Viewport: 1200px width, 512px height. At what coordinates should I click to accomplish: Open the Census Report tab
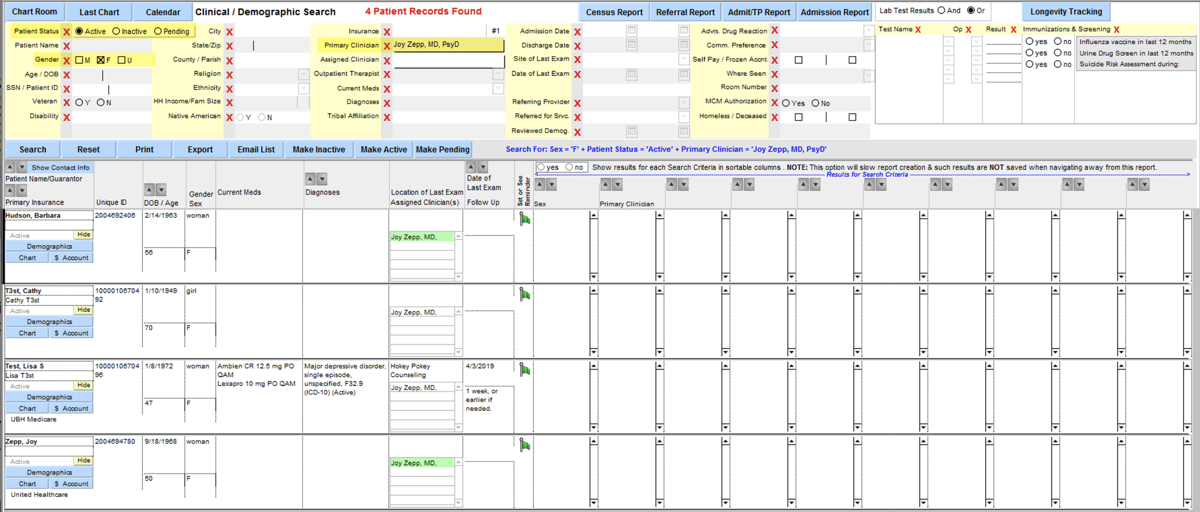615,12
